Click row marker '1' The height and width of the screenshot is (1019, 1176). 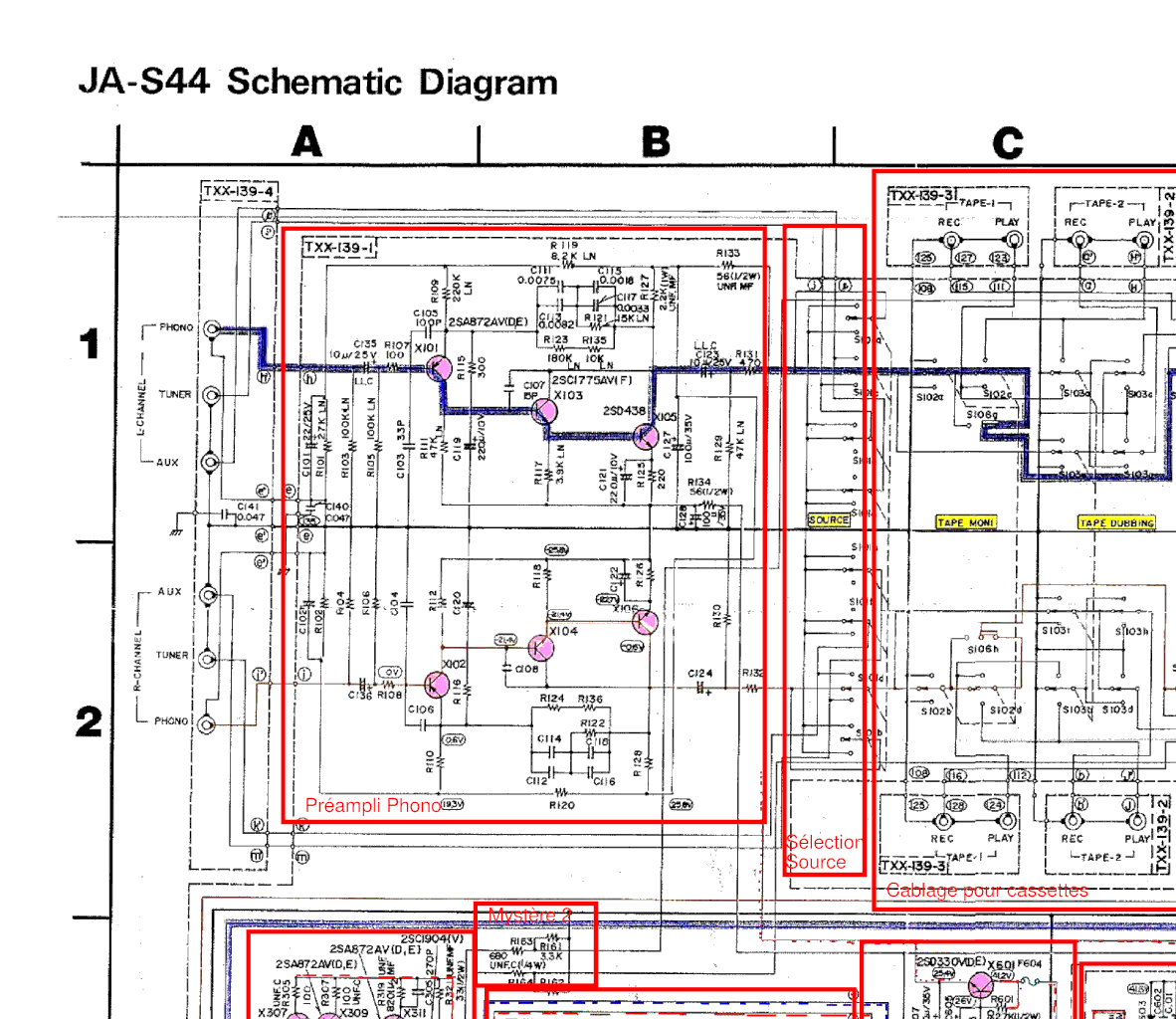90,343
